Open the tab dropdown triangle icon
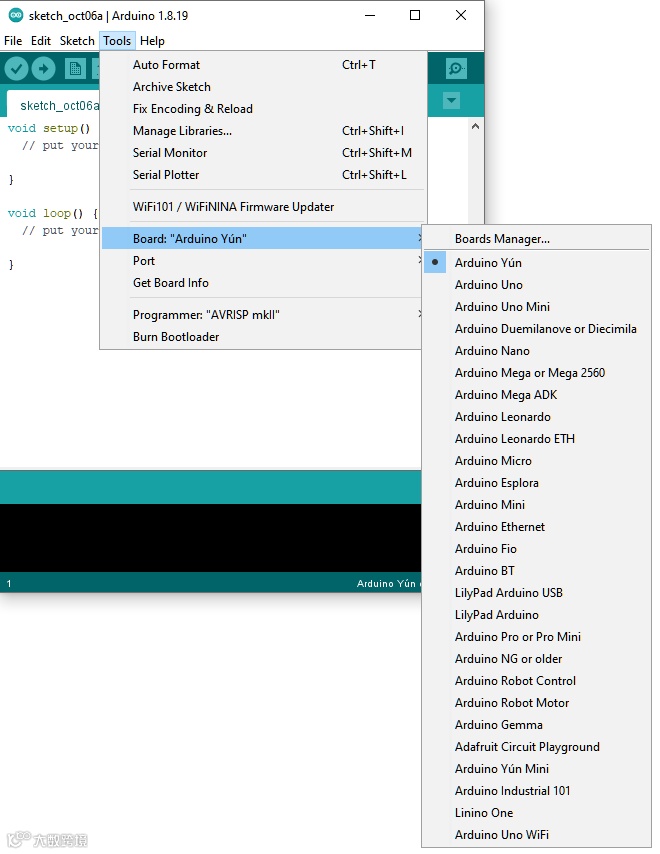 pyautogui.click(x=451, y=101)
